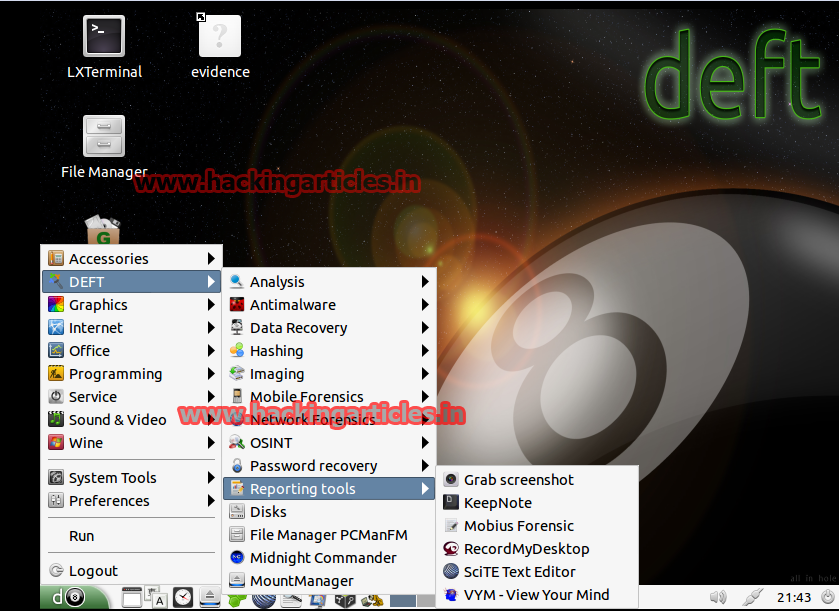Open the evidence desktop shortcut
839x611 pixels.
[x=220, y=47]
